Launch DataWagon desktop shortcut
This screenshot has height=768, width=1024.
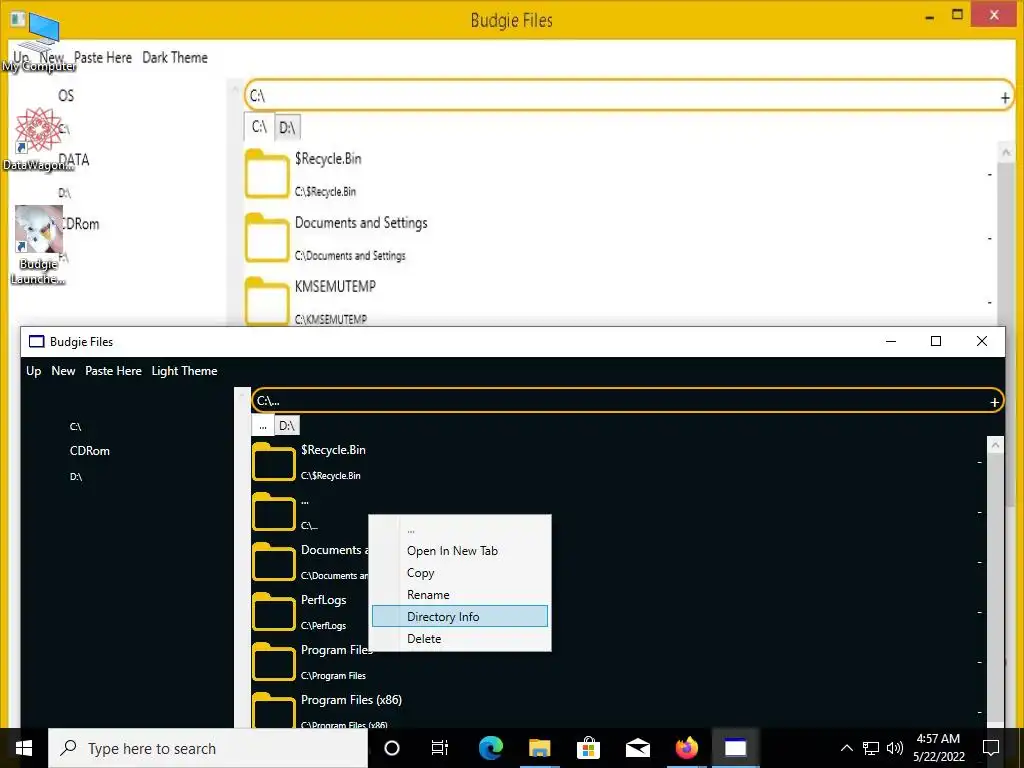[x=38, y=140]
